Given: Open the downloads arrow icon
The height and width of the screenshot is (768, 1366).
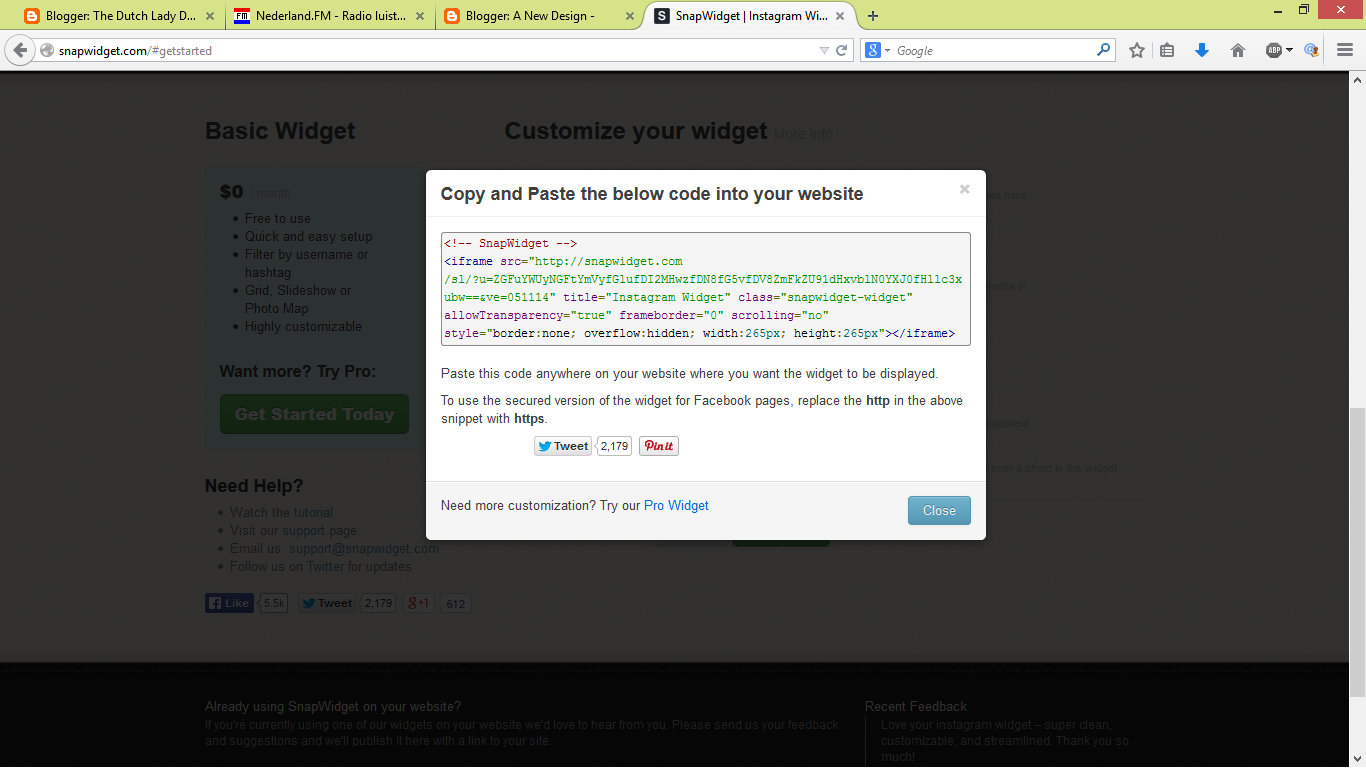Looking at the screenshot, I should [x=1202, y=50].
